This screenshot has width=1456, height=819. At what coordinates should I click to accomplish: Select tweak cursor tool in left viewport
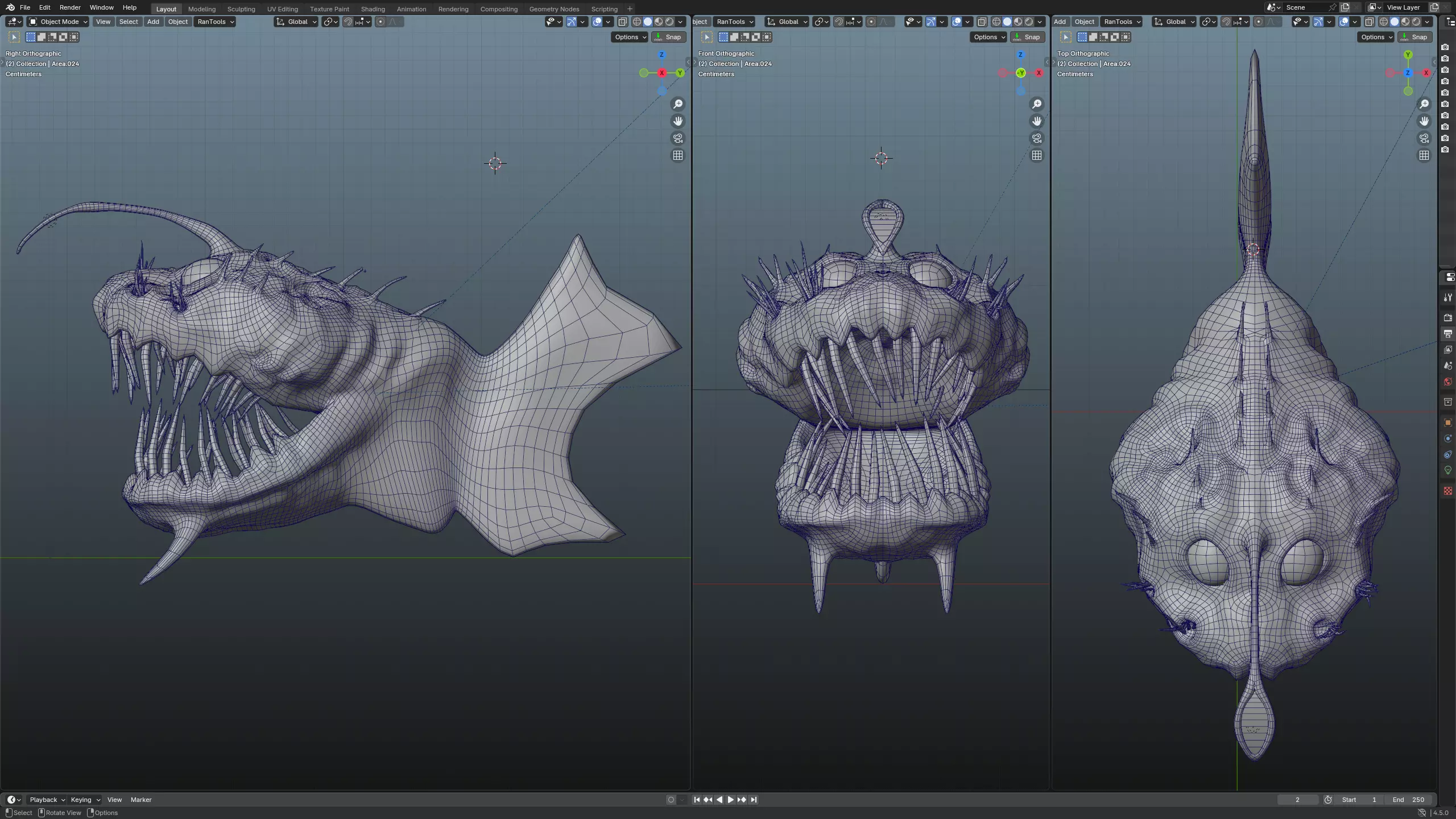[x=14, y=37]
